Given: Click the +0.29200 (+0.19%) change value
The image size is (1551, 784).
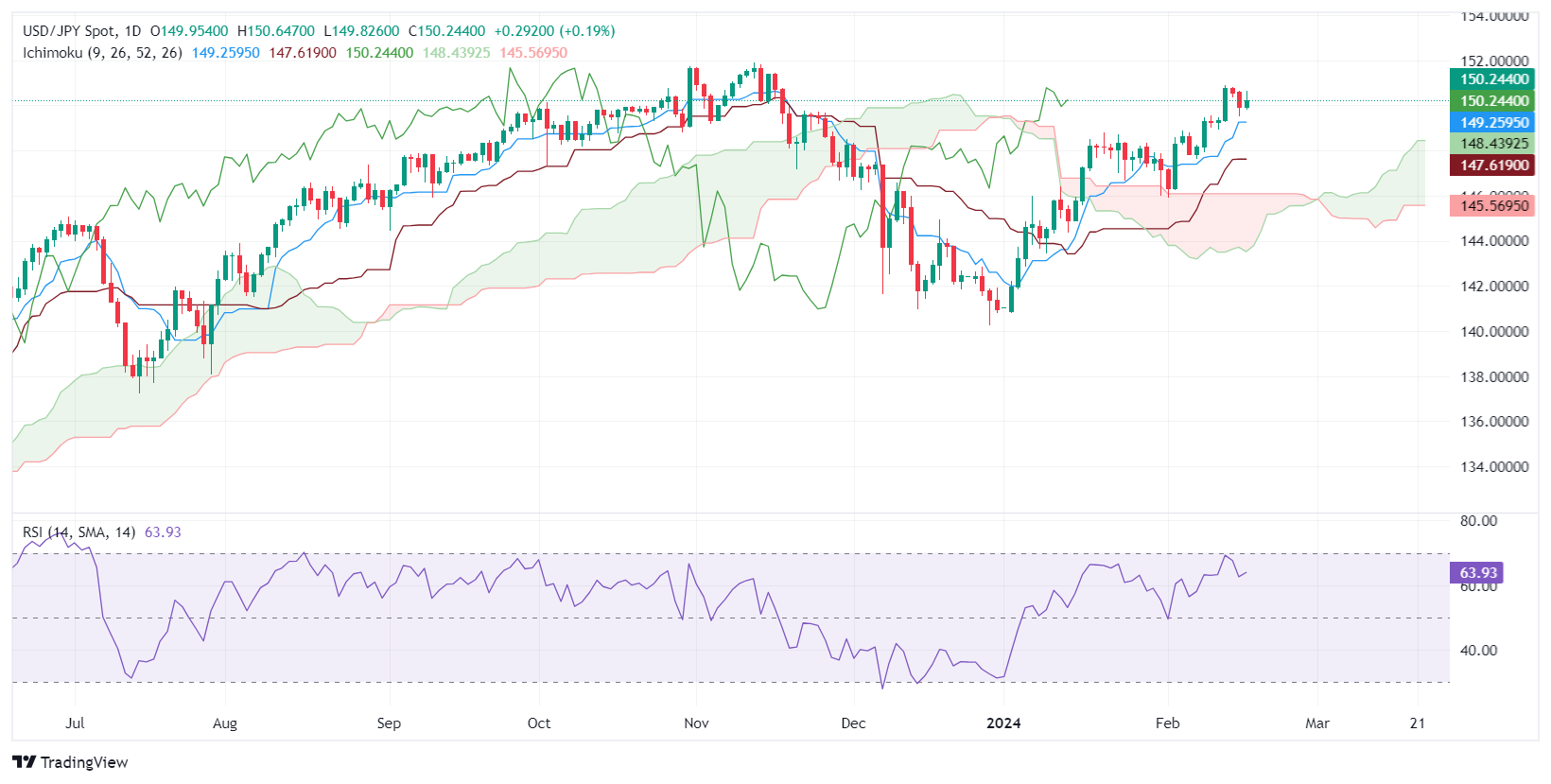Looking at the screenshot, I should [554, 31].
